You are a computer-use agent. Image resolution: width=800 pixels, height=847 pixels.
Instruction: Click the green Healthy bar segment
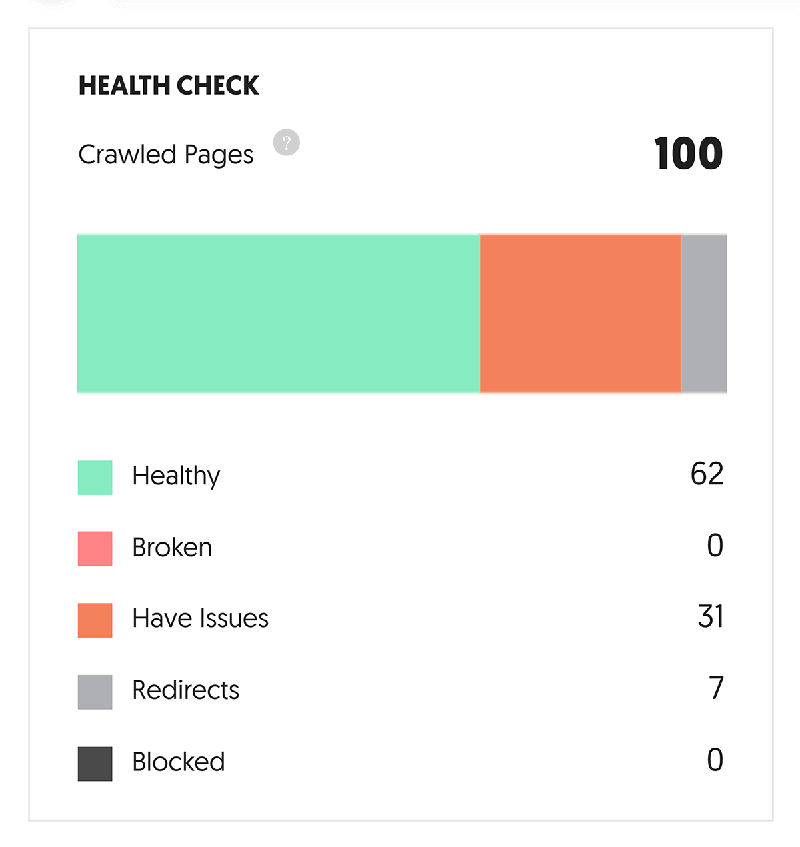278,314
